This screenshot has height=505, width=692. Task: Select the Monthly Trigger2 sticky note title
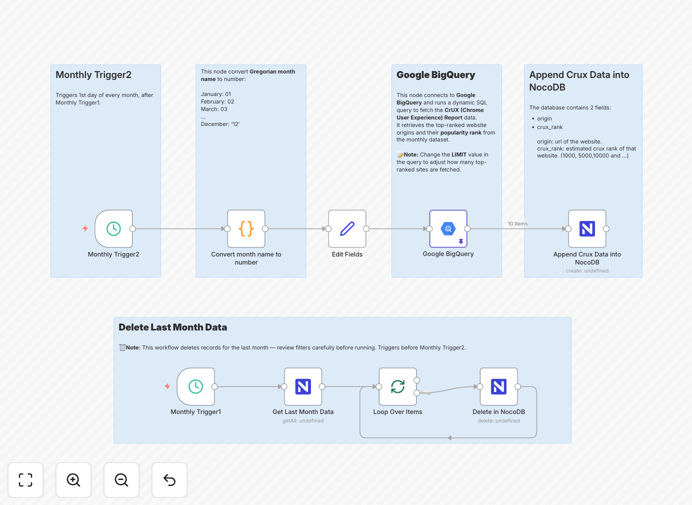(94, 75)
